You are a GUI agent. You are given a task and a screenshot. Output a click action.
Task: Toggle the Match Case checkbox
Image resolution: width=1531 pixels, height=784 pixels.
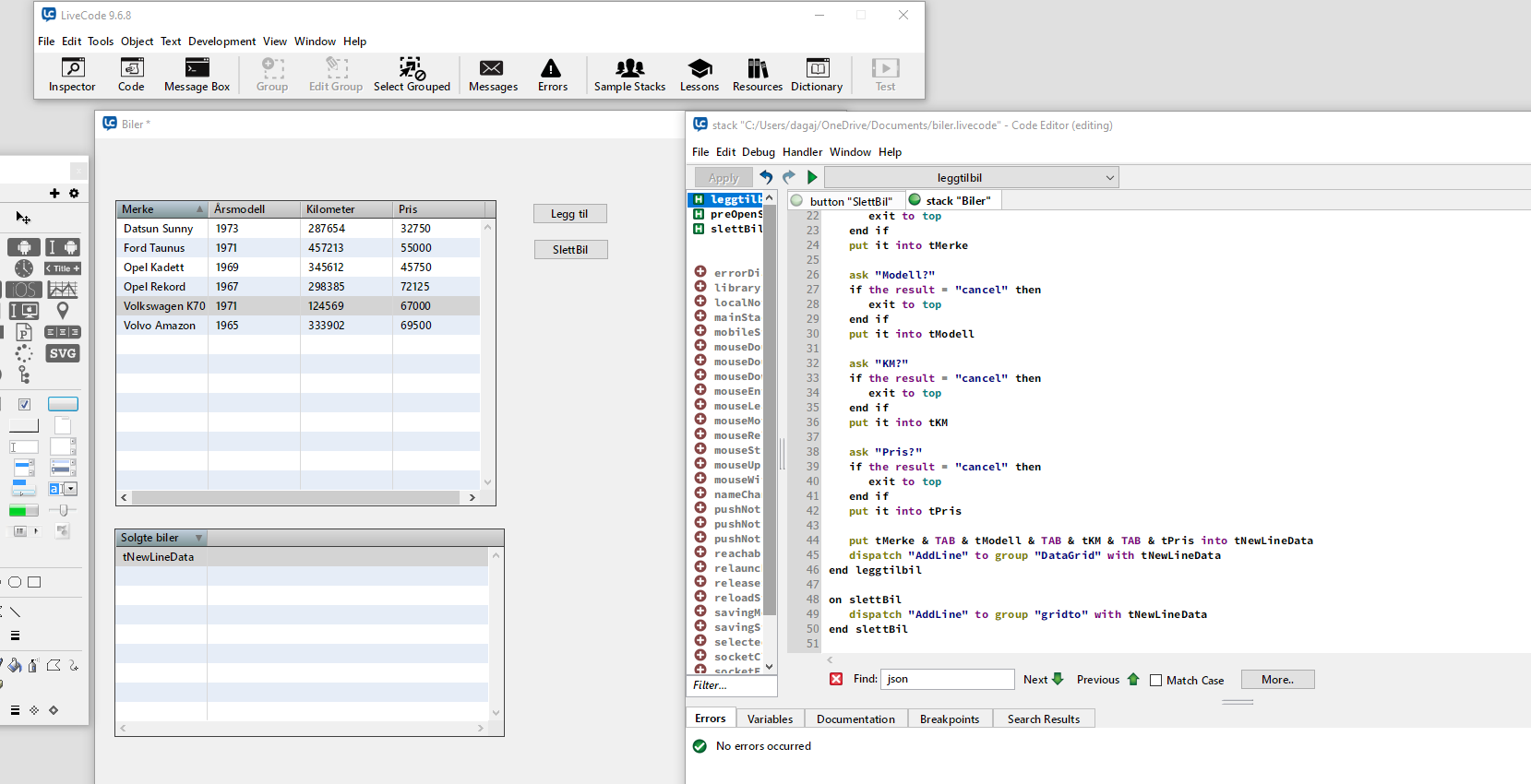[x=1155, y=680]
